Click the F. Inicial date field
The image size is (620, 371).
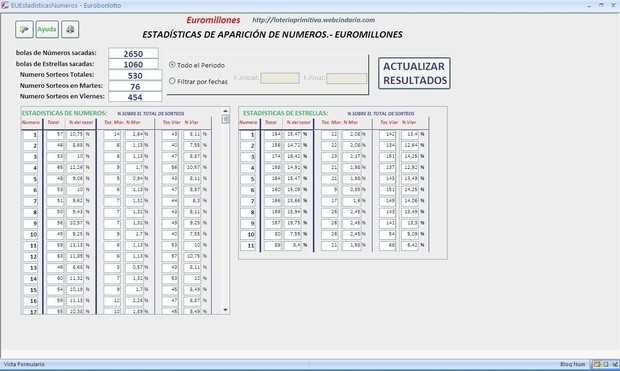point(280,78)
